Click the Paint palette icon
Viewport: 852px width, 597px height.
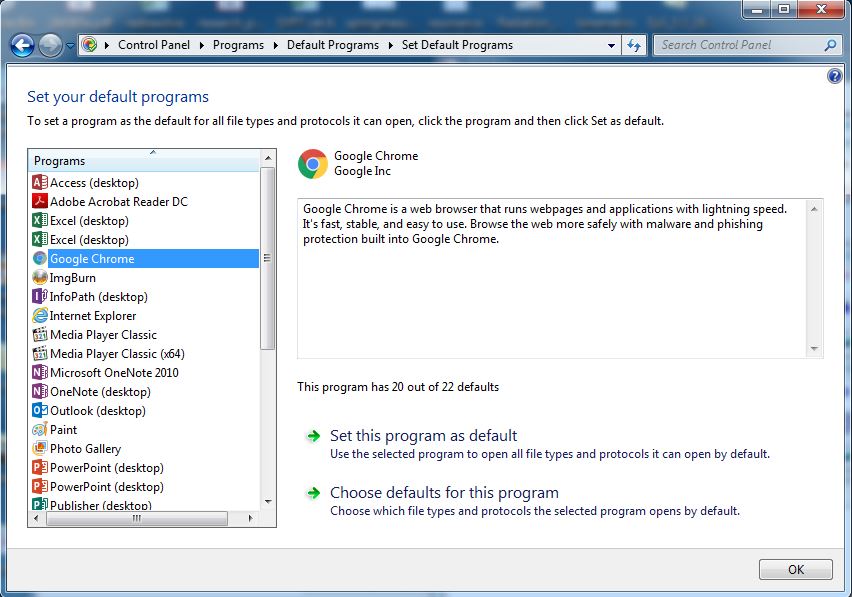pos(40,430)
